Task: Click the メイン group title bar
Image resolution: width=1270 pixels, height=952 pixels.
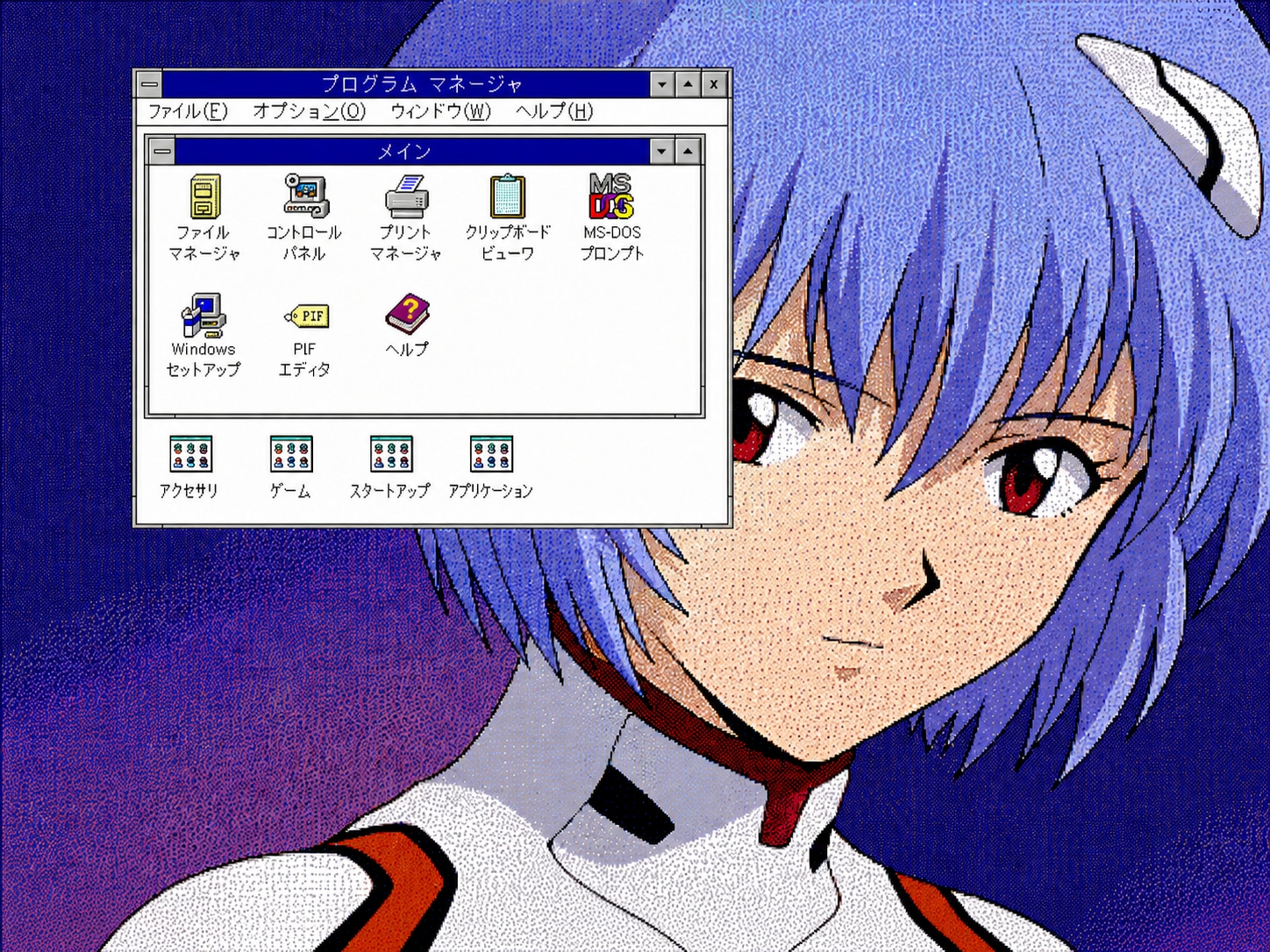Action: (x=412, y=151)
